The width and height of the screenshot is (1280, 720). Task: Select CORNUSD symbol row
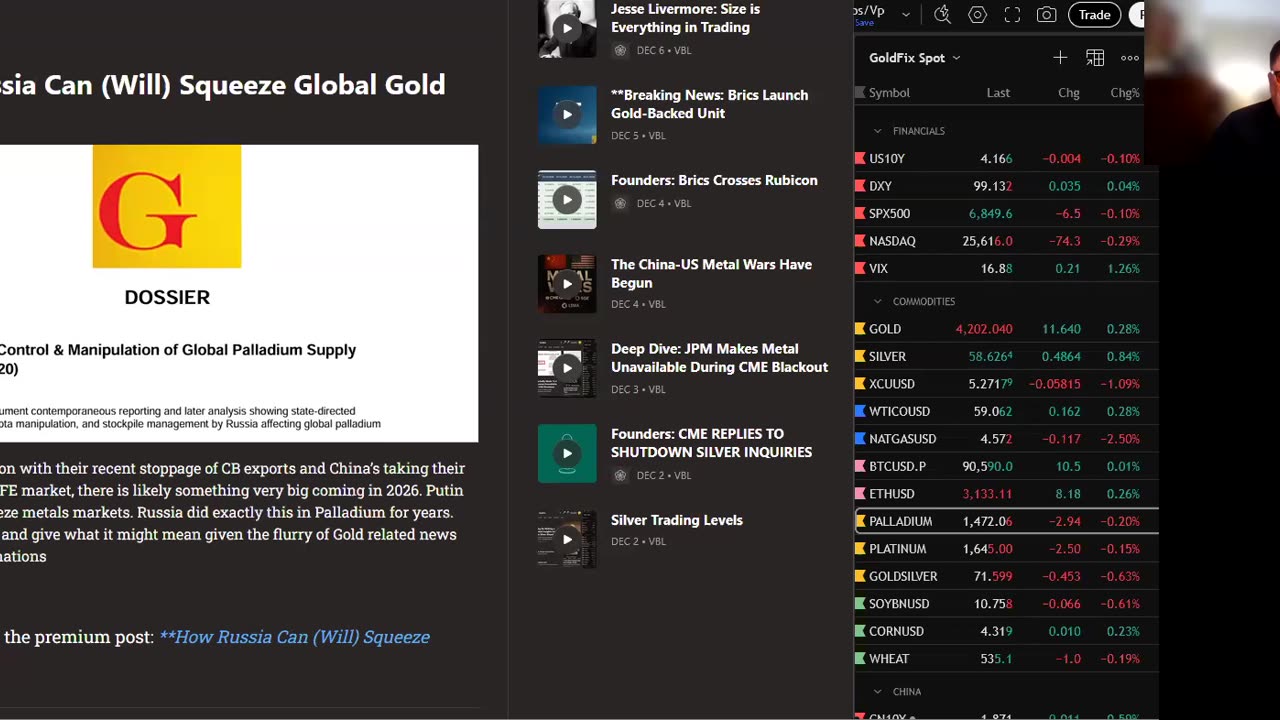tap(1006, 631)
